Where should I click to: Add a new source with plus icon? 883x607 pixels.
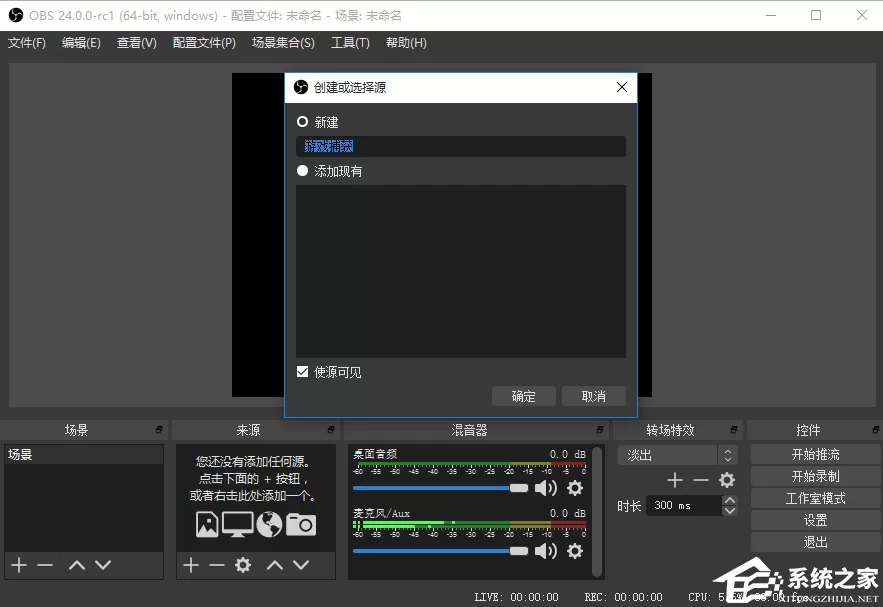coord(191,565)
